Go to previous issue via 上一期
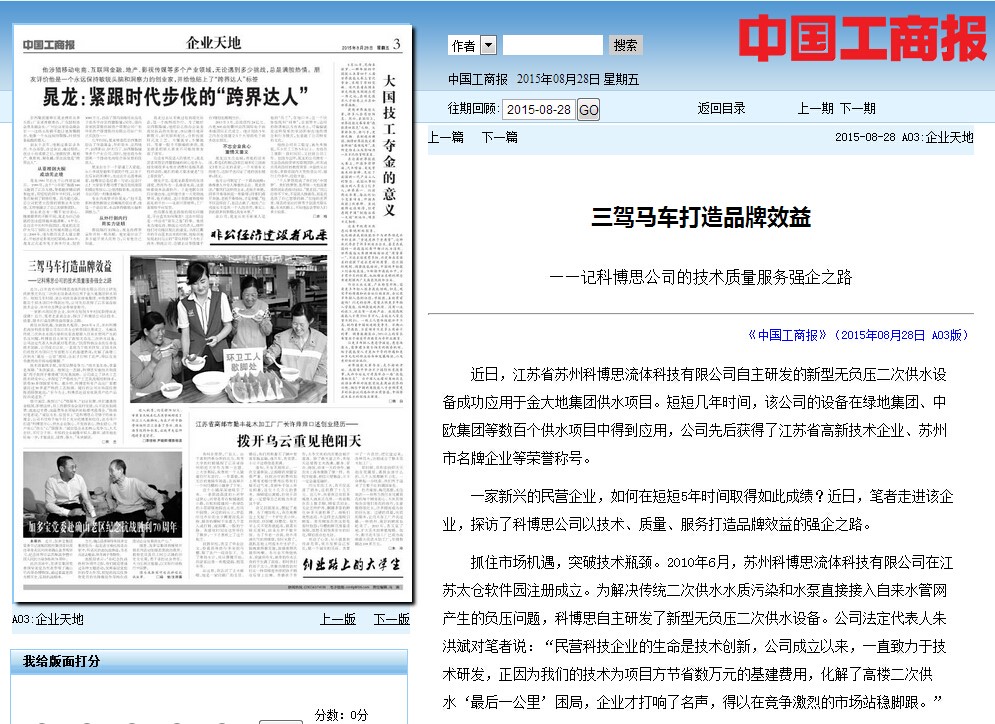Viewport: 995px width, 724px height. (815, 109)
